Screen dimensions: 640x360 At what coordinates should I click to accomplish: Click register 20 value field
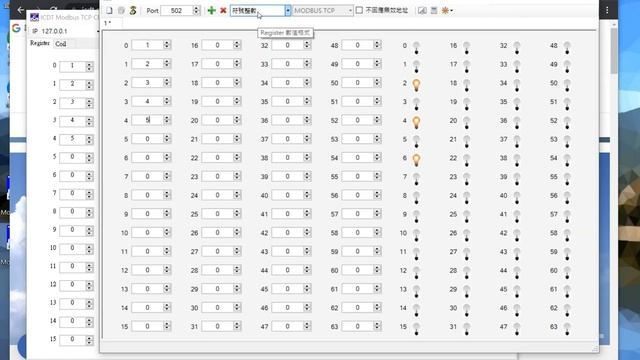pyautogui.click(x=218, y=120)
